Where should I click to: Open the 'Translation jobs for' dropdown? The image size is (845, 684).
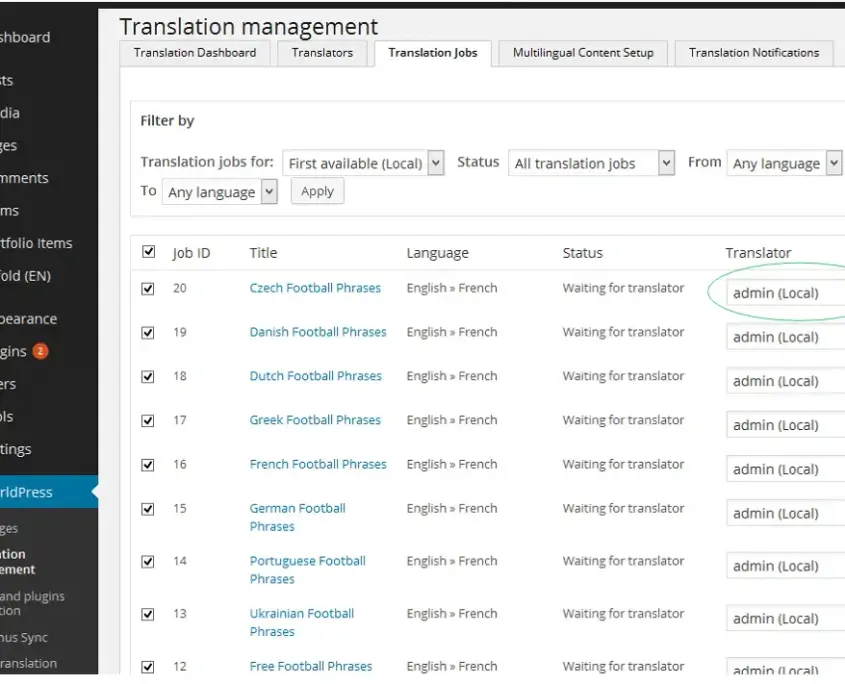pos(363,163)
